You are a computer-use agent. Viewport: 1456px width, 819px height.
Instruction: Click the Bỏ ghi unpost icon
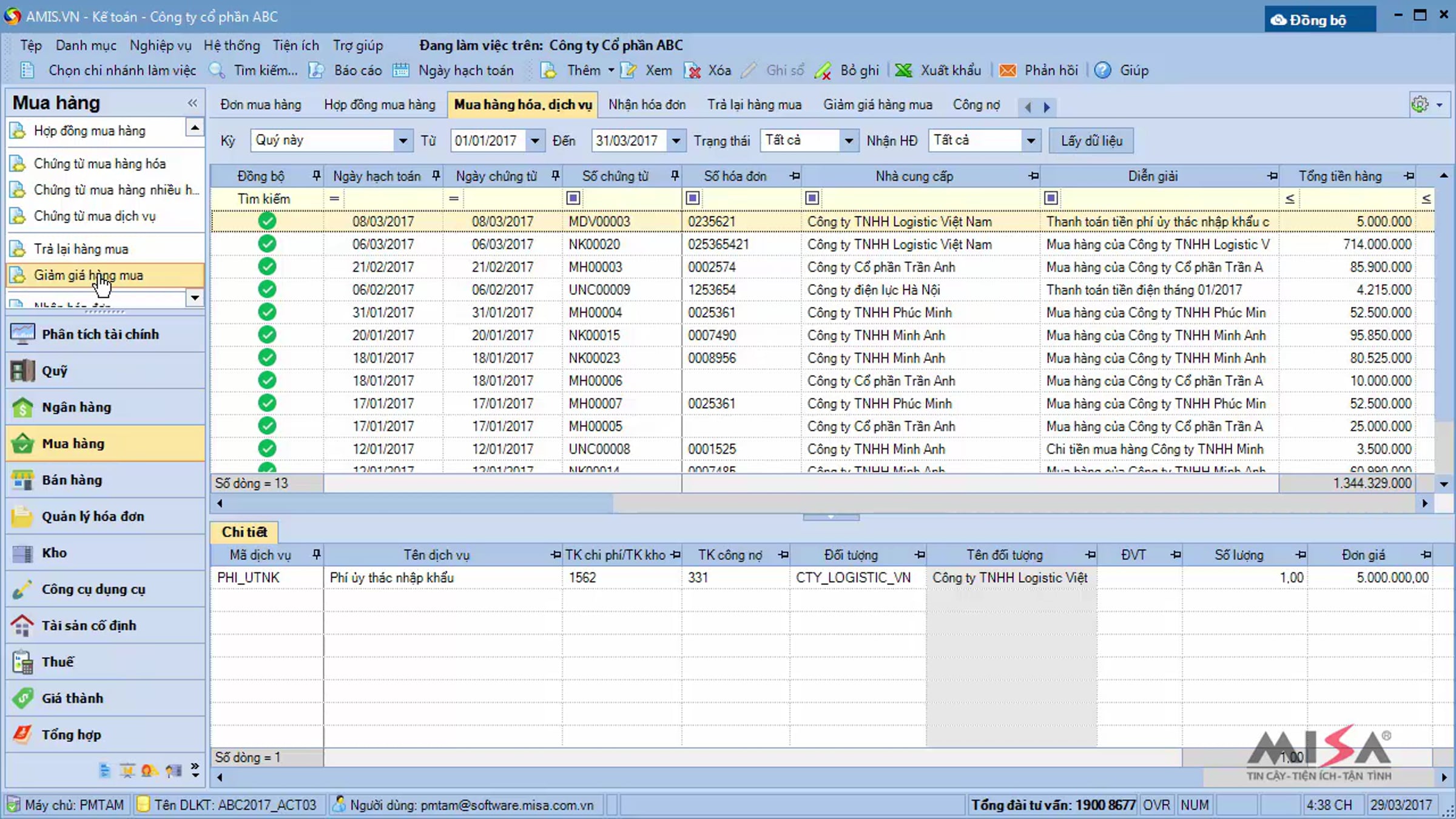[x=823, y=70]
